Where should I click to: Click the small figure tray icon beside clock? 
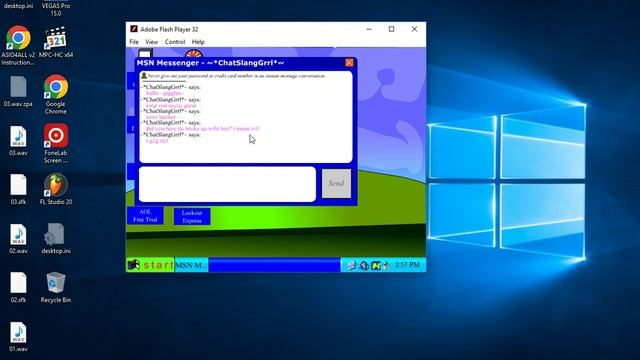(x=387, y=265)
